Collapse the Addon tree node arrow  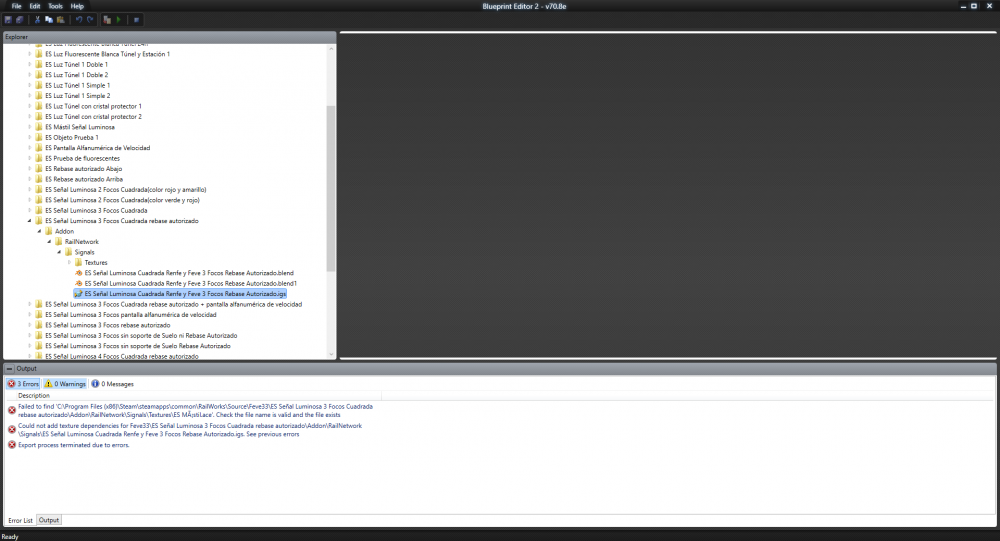click(x=39, y=232)
